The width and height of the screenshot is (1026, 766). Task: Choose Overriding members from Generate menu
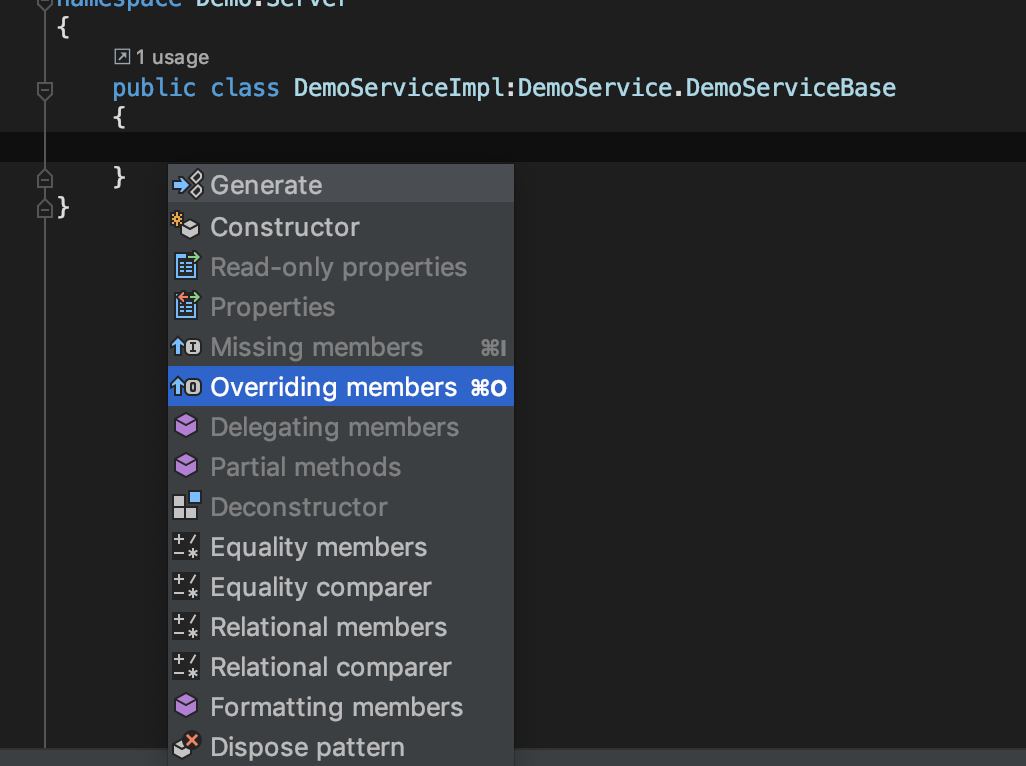pyautogui.click(x=333, y=387)
